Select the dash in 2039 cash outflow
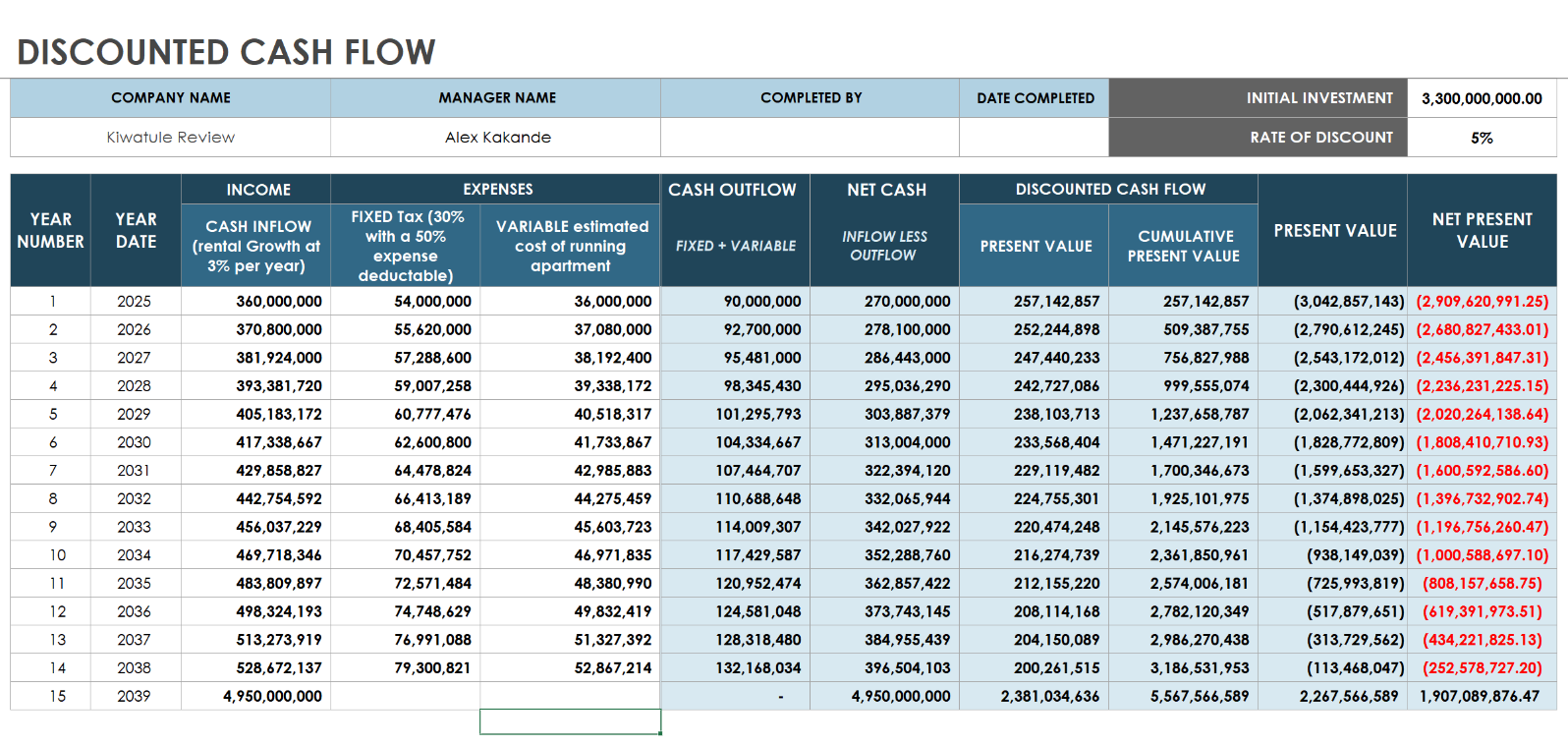Image resolution: width=1568 pixels, height=746 pixels. point(735,697)
